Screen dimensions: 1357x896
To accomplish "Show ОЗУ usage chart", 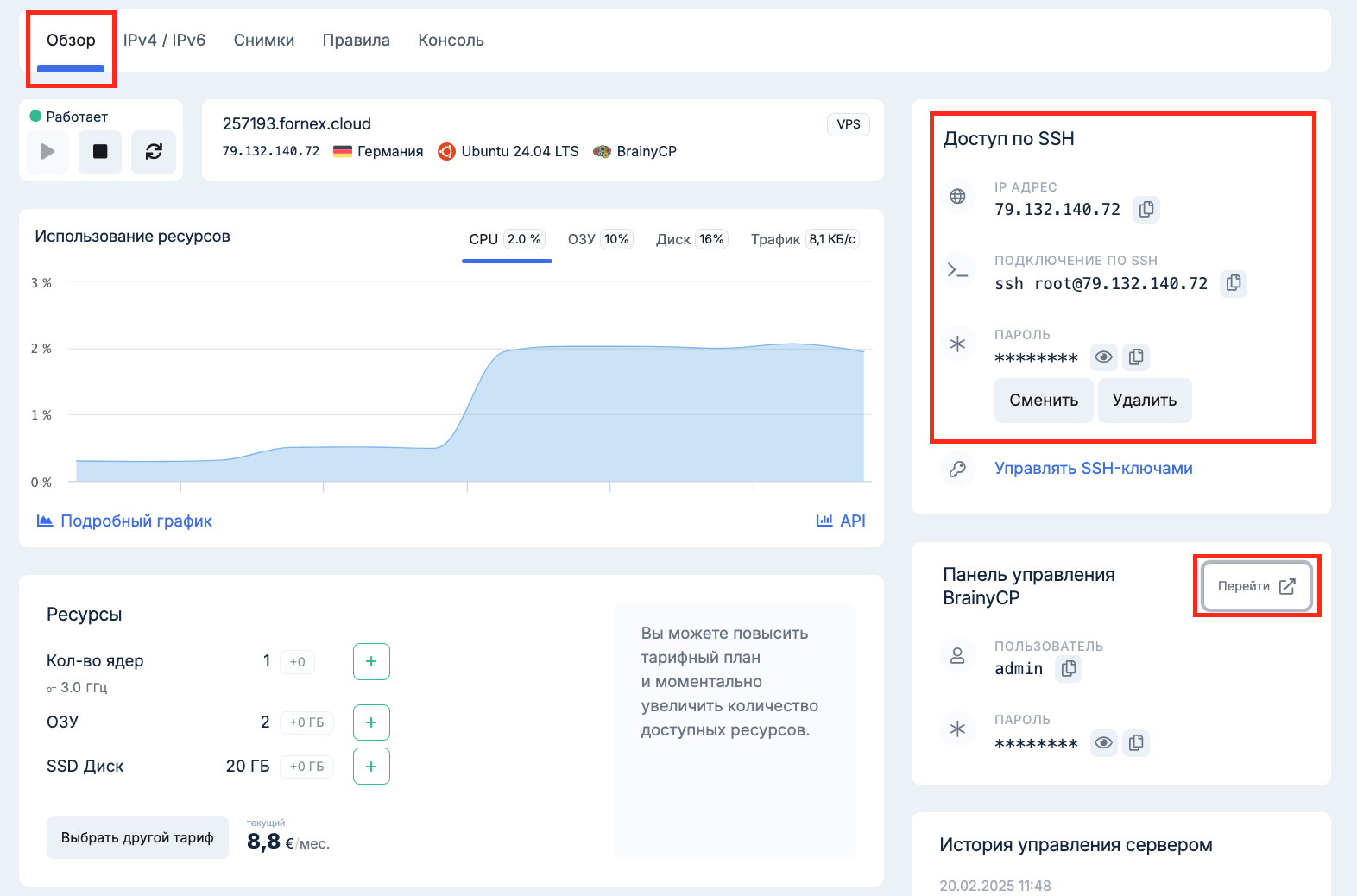I will [x=600, y=240].
